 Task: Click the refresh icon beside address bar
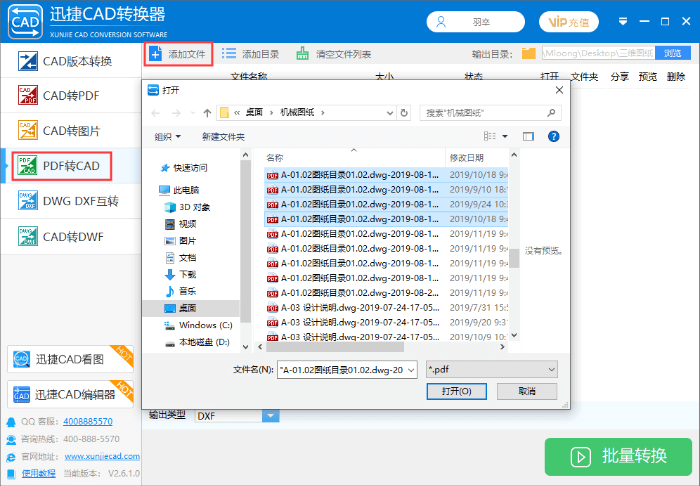pyautogui.click(x=404, y=113)
